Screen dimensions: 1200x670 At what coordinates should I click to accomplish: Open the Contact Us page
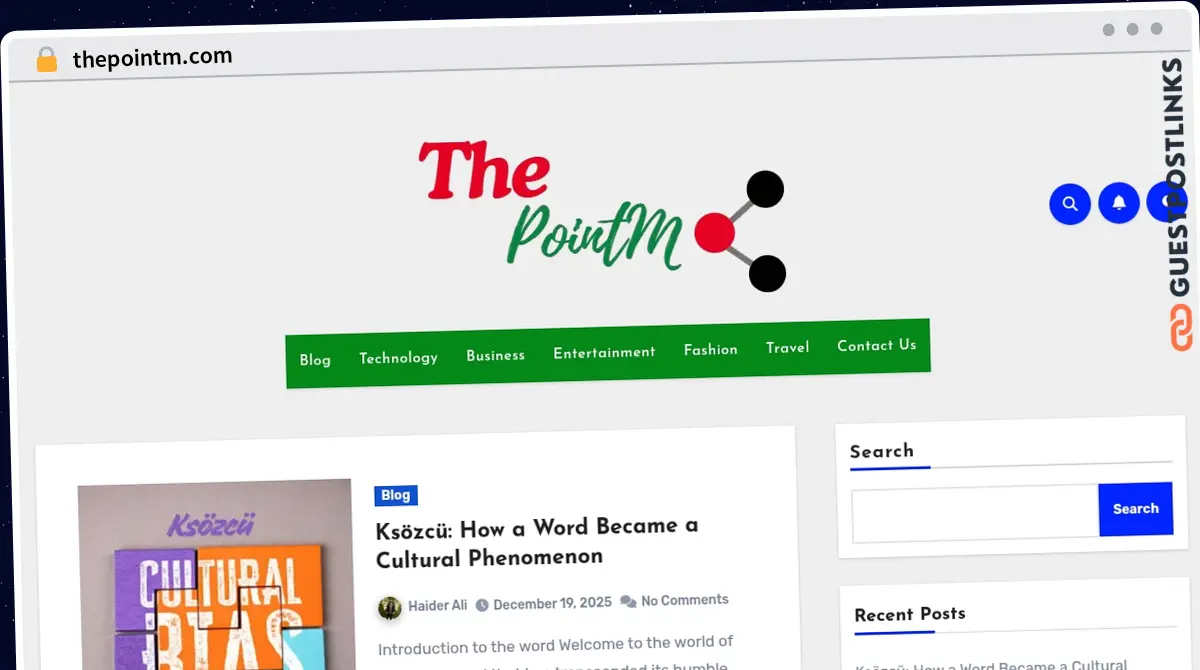coord(877,345)
